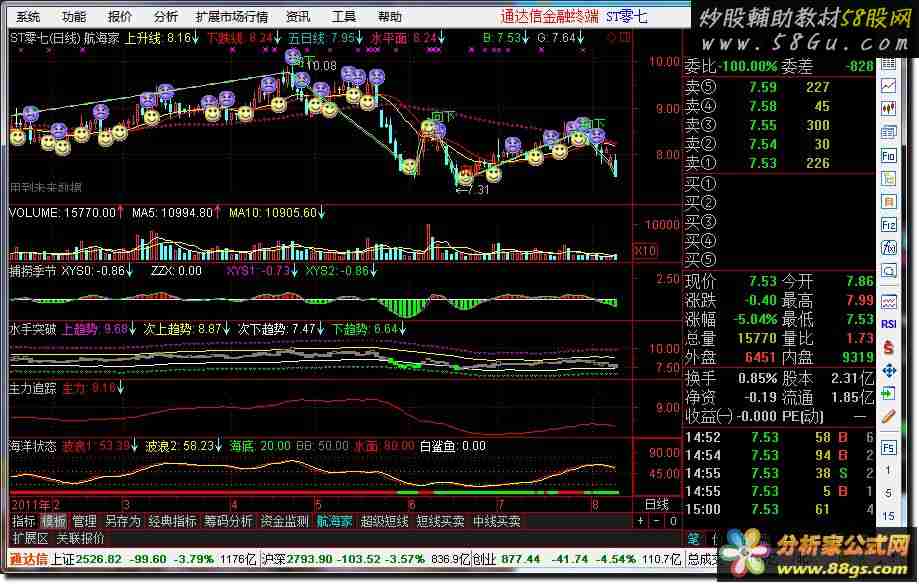
Task: Click the 通达信 logo in status bar
Action: 29,559
